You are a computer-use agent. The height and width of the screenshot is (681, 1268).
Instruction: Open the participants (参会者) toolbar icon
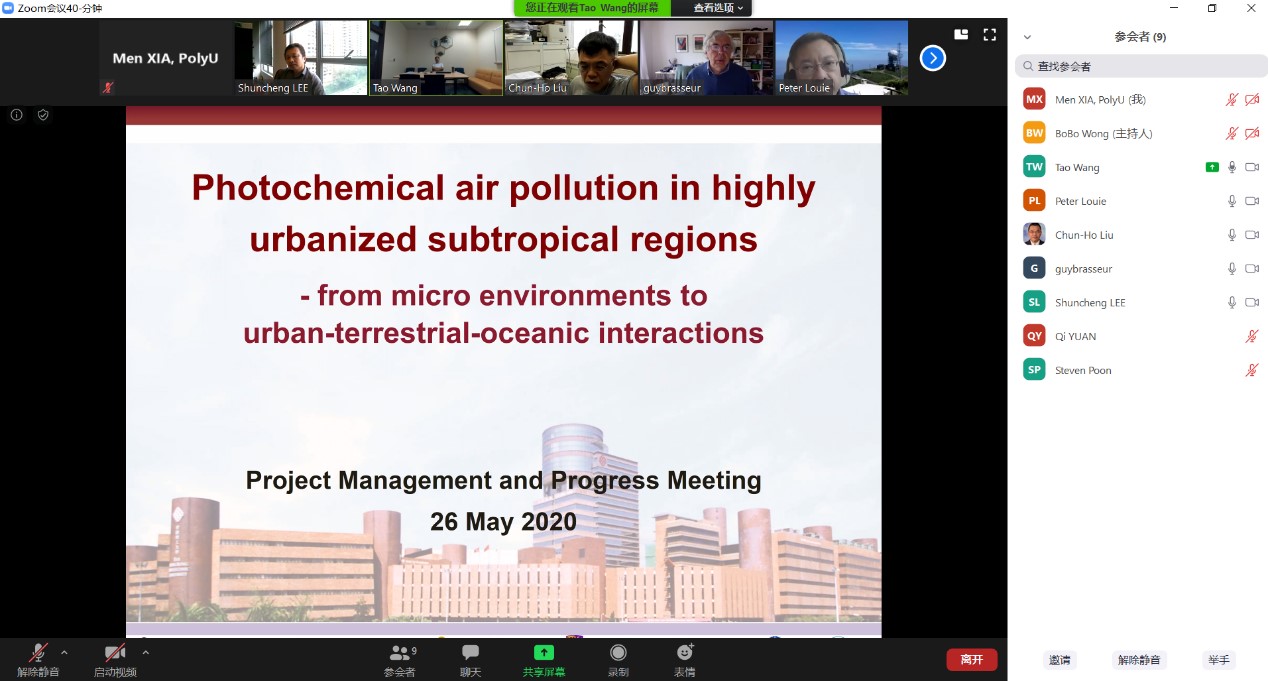click(x=399, y=654)
